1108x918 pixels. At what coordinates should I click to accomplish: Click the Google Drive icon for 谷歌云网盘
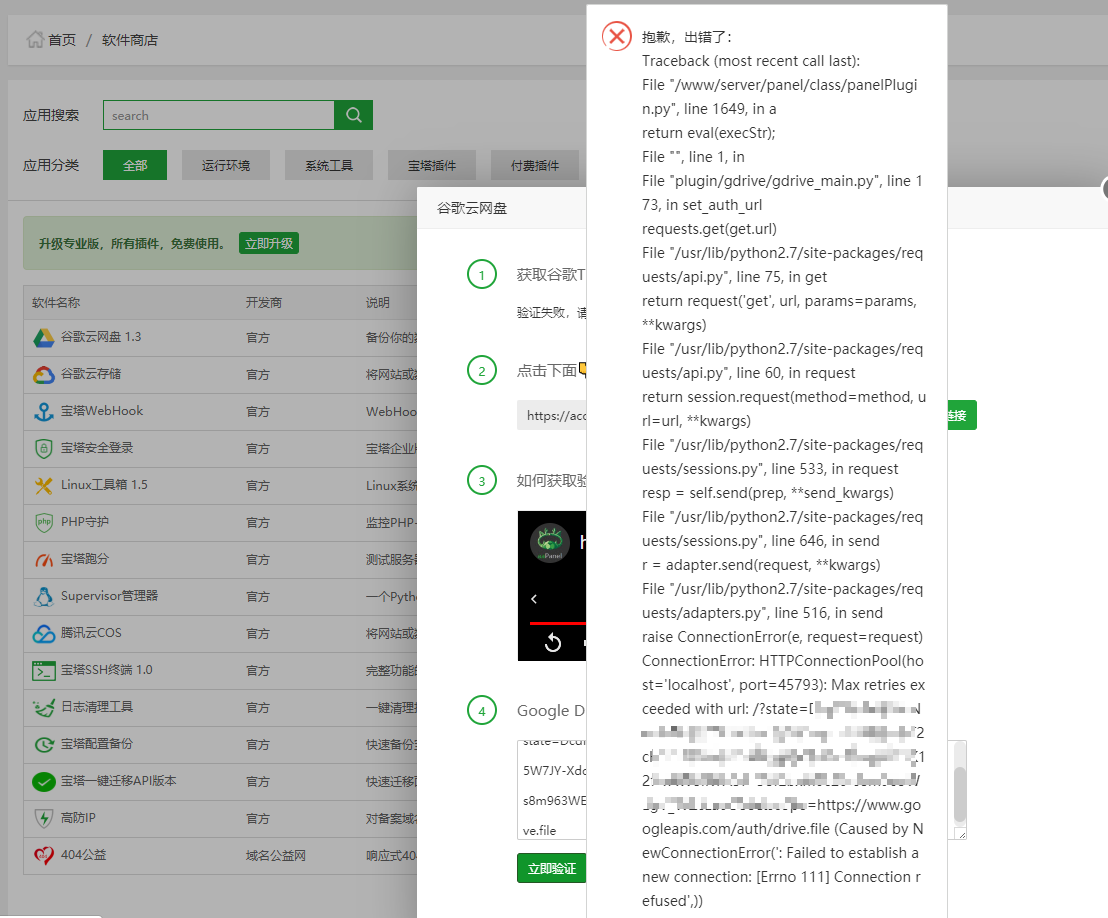(44, 338)
